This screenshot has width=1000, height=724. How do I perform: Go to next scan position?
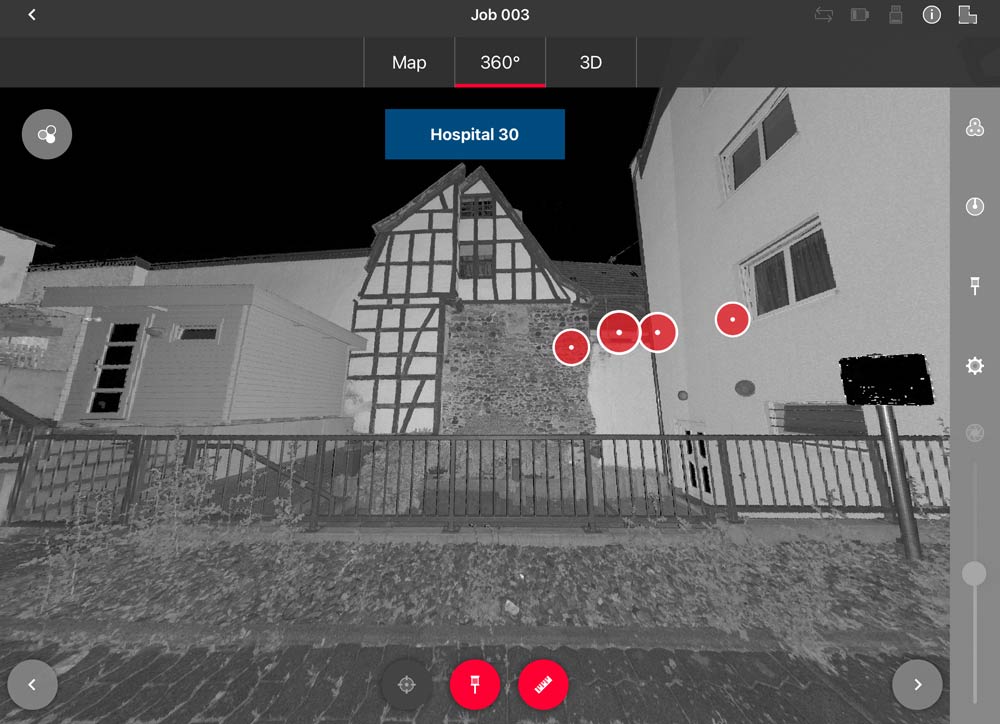coord(917,684)
